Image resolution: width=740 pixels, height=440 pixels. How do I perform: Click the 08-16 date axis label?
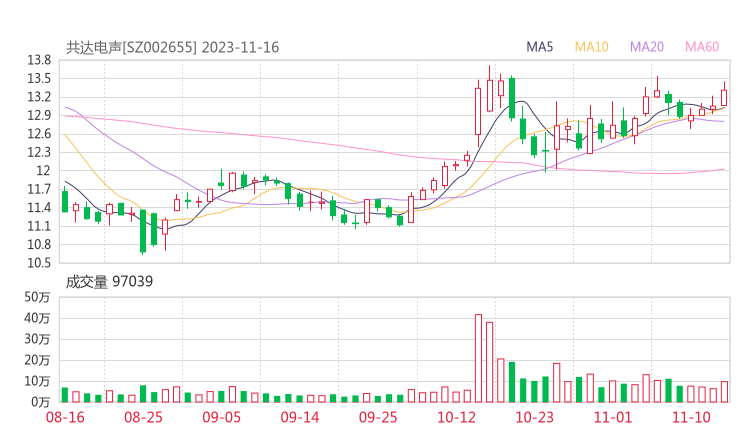(x=65, y=417)
